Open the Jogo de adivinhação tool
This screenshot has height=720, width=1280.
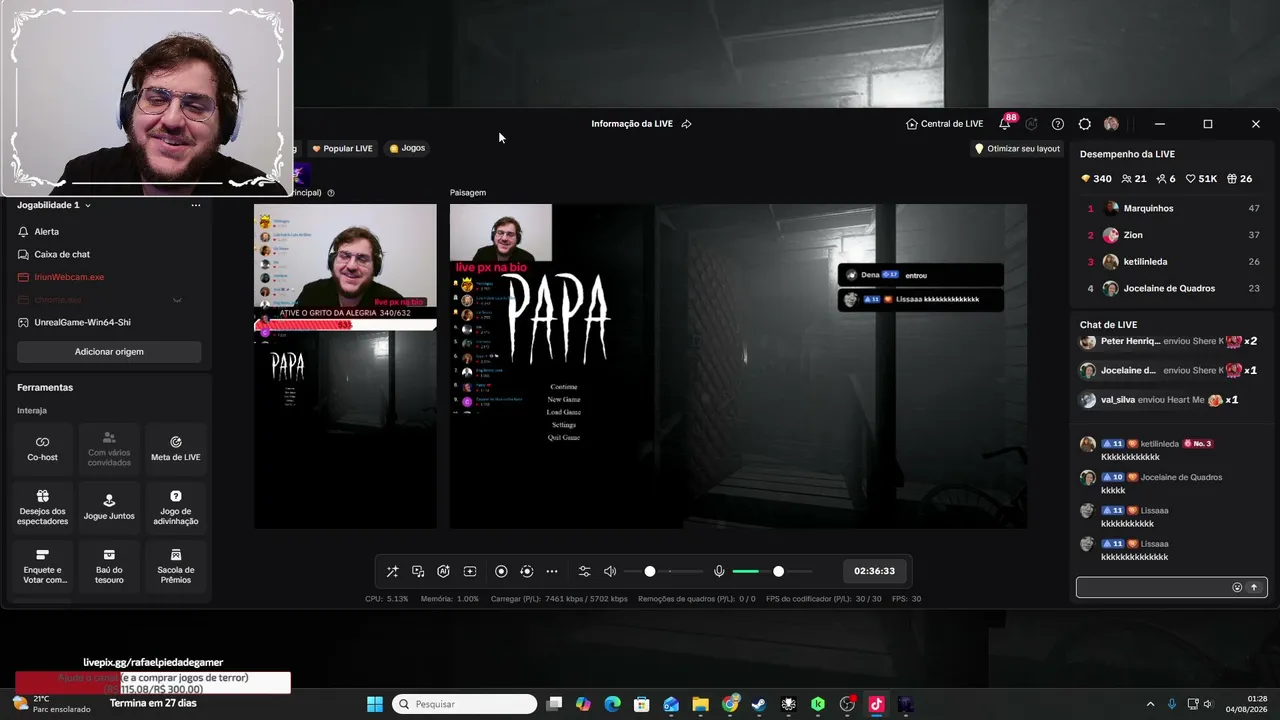[176, 508]
